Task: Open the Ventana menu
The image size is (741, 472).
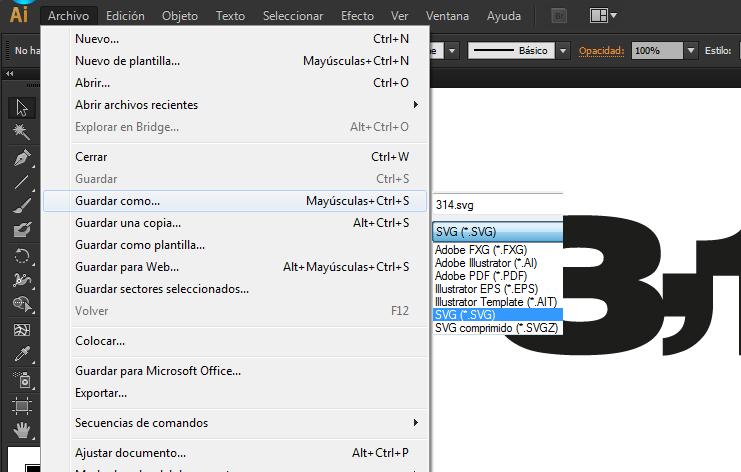Action: click(447, 16)
